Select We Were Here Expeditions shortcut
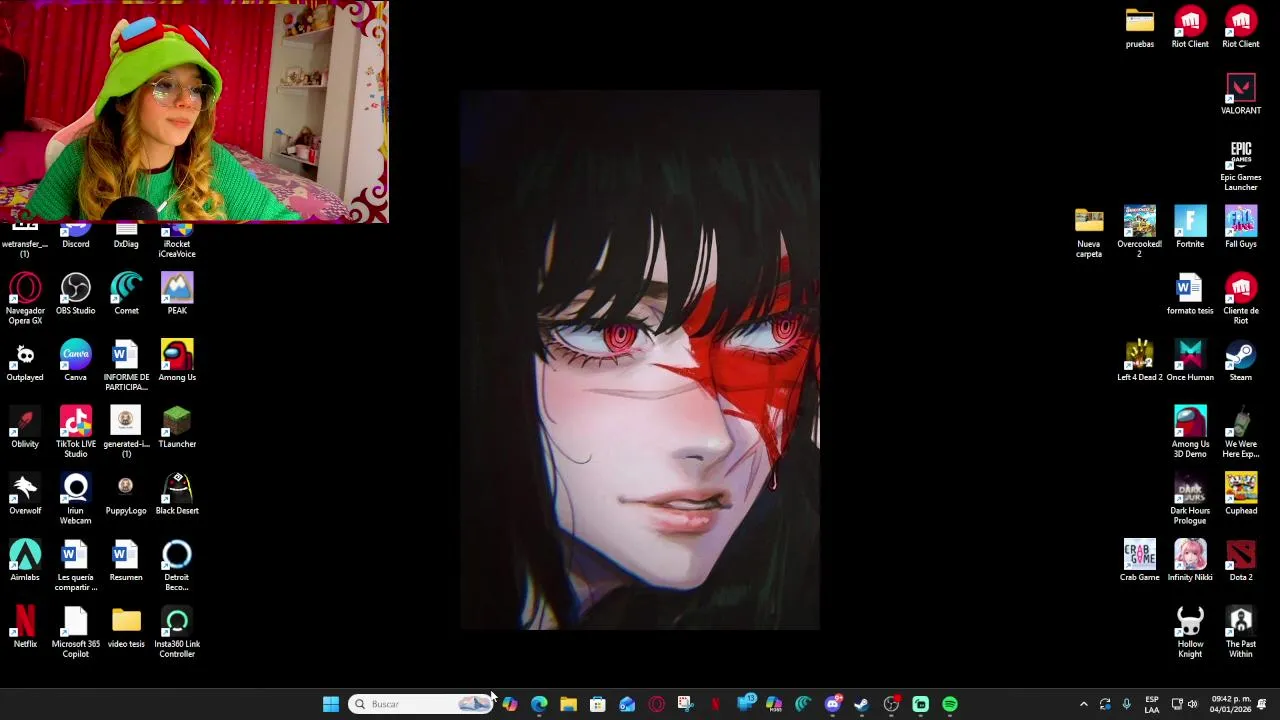Screen dimensions: 1280x720 [1240, 432]
